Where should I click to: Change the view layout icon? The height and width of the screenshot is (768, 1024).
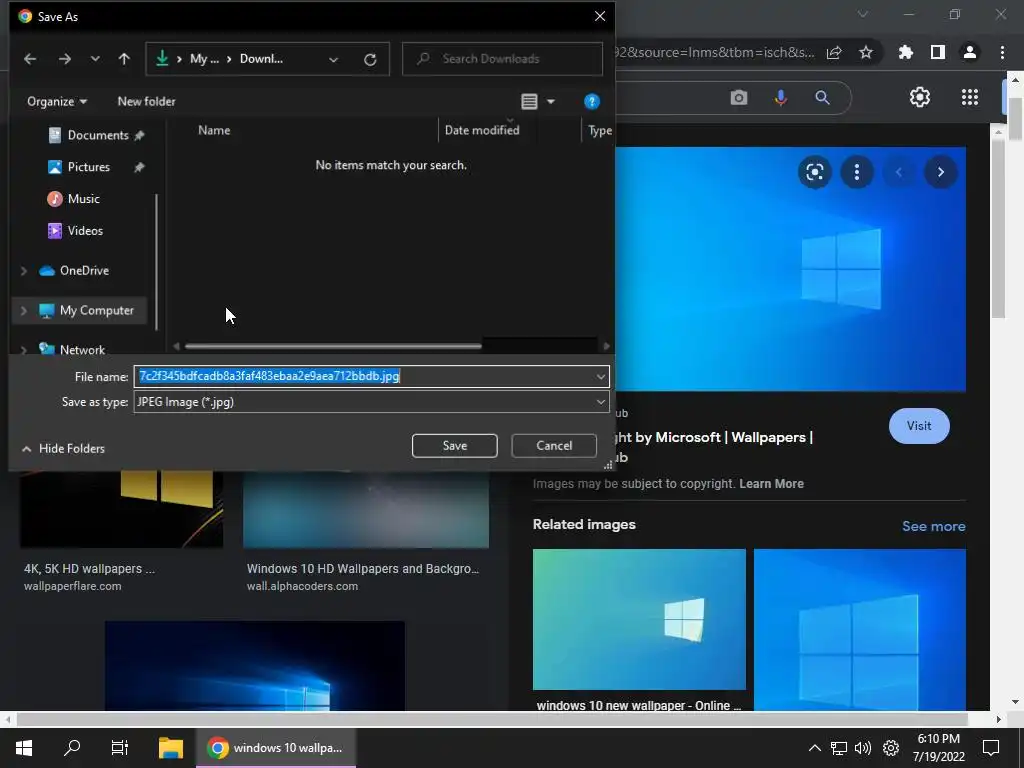pyautogui.click(x=530, y=101)
